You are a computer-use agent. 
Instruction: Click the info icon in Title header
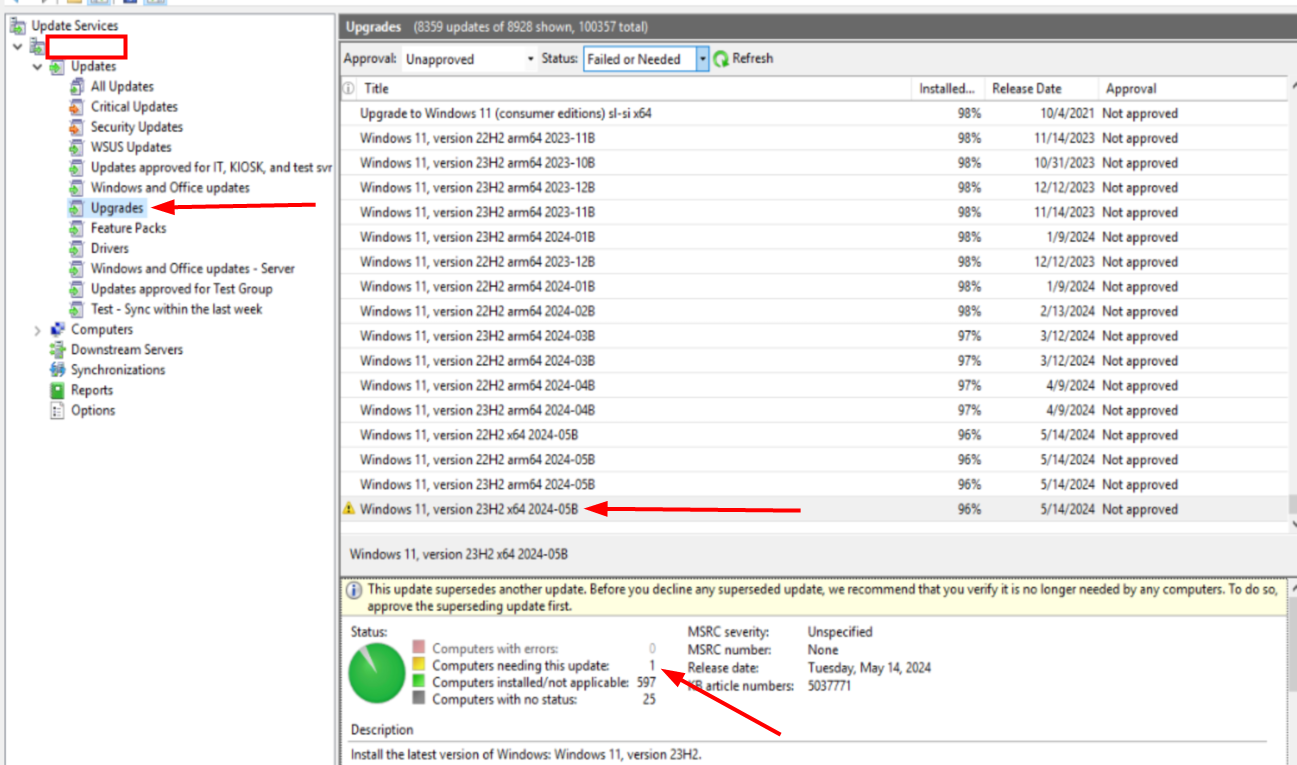[x=348, y=88]
